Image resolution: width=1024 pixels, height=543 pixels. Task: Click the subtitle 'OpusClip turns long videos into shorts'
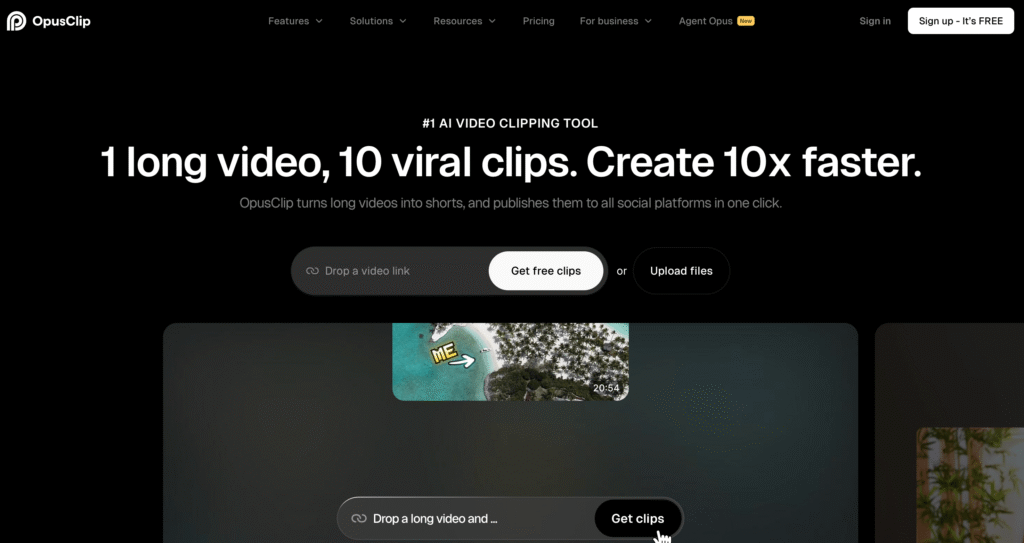click(352, 203)
